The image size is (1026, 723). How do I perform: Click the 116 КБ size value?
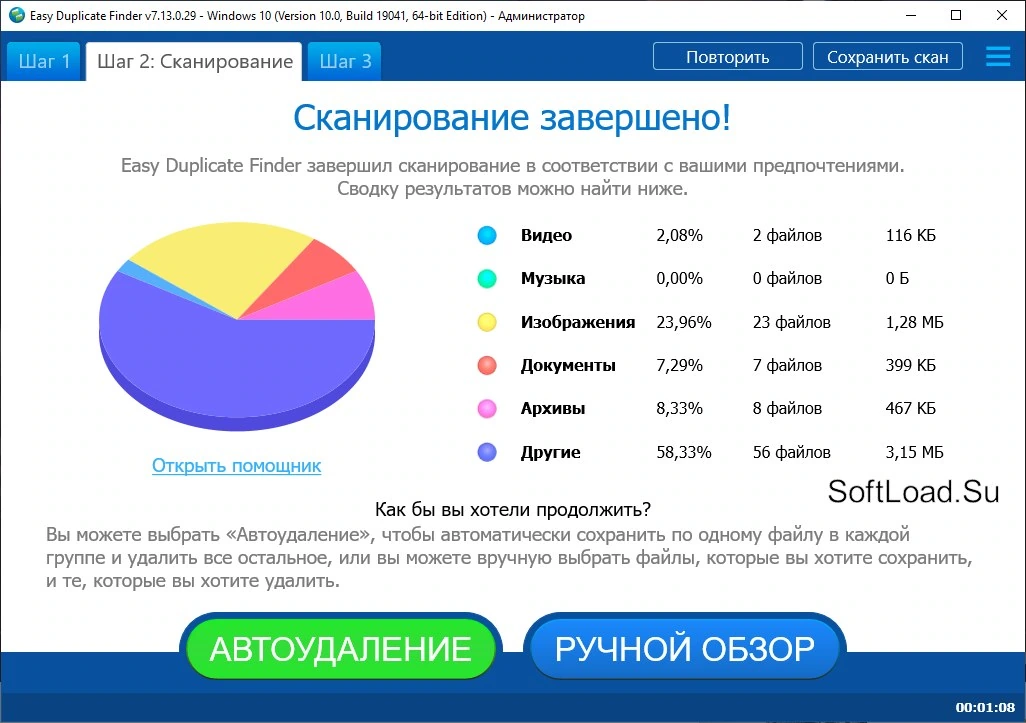pos(911,236)
